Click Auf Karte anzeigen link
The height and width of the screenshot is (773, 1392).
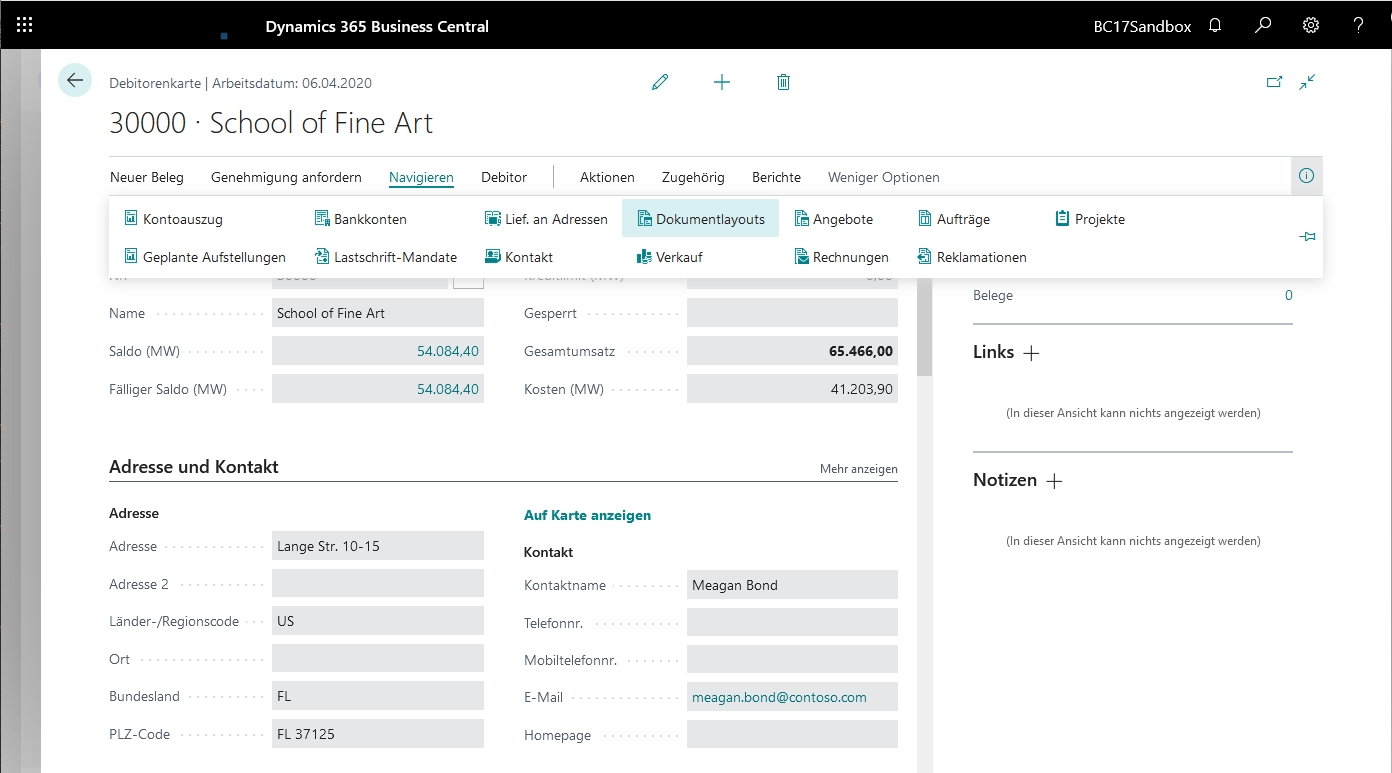coord(587,515)
